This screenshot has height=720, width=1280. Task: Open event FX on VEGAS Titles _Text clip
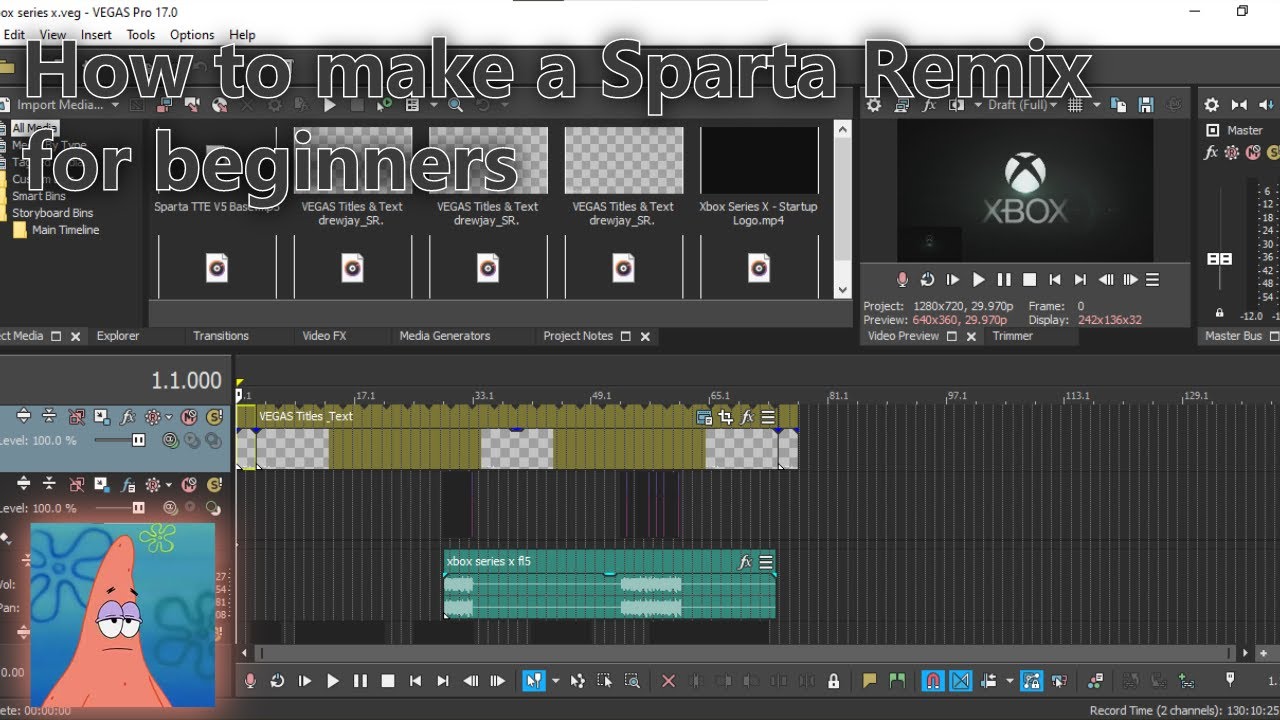(747, 417)
